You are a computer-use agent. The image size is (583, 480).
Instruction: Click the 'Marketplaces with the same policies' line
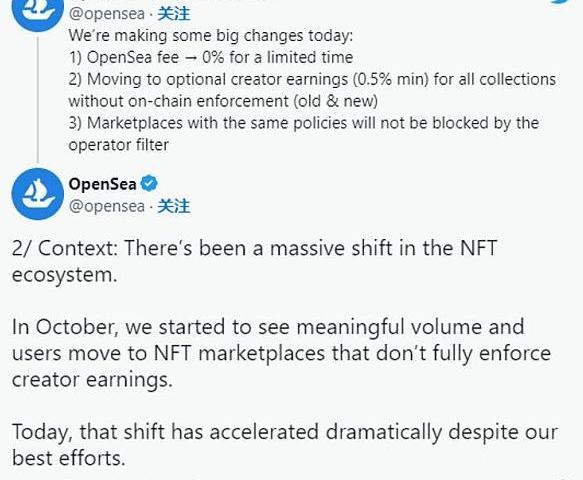point(304,123)
